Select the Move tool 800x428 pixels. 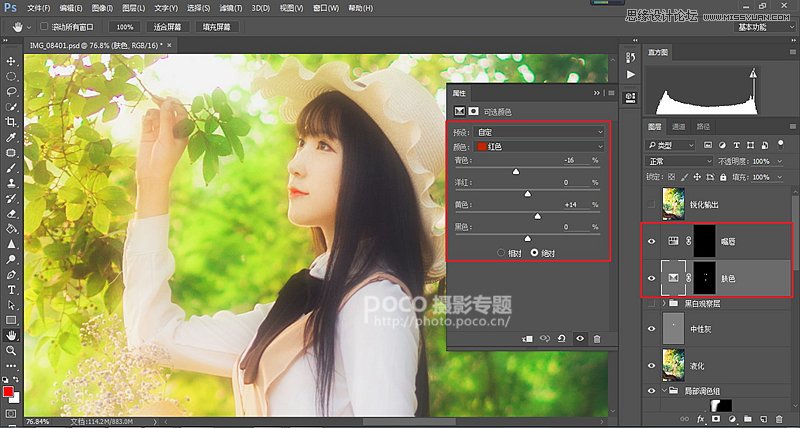pos(11,61)
